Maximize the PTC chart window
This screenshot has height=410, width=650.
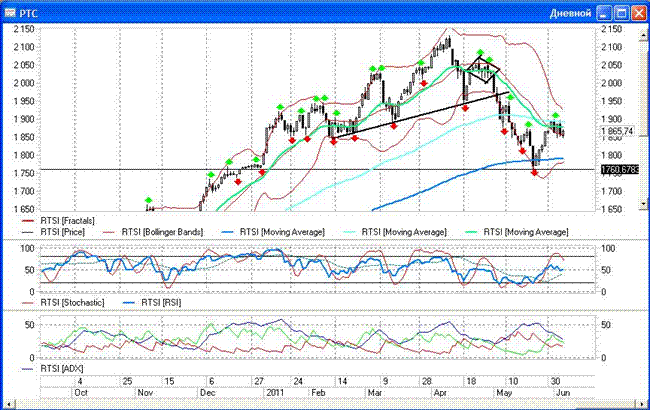[x=621, y=13]
